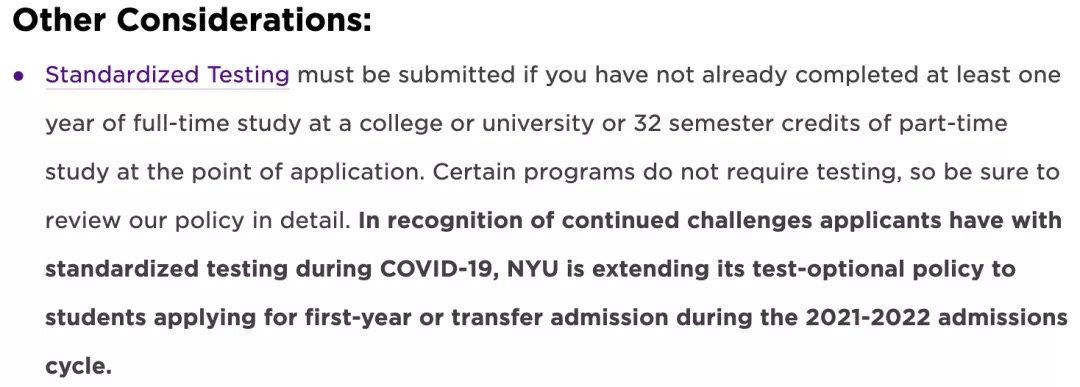The image size is (1080, 387).
Task: Click the purple bullet point marker
Action: [x=19, y=75]
